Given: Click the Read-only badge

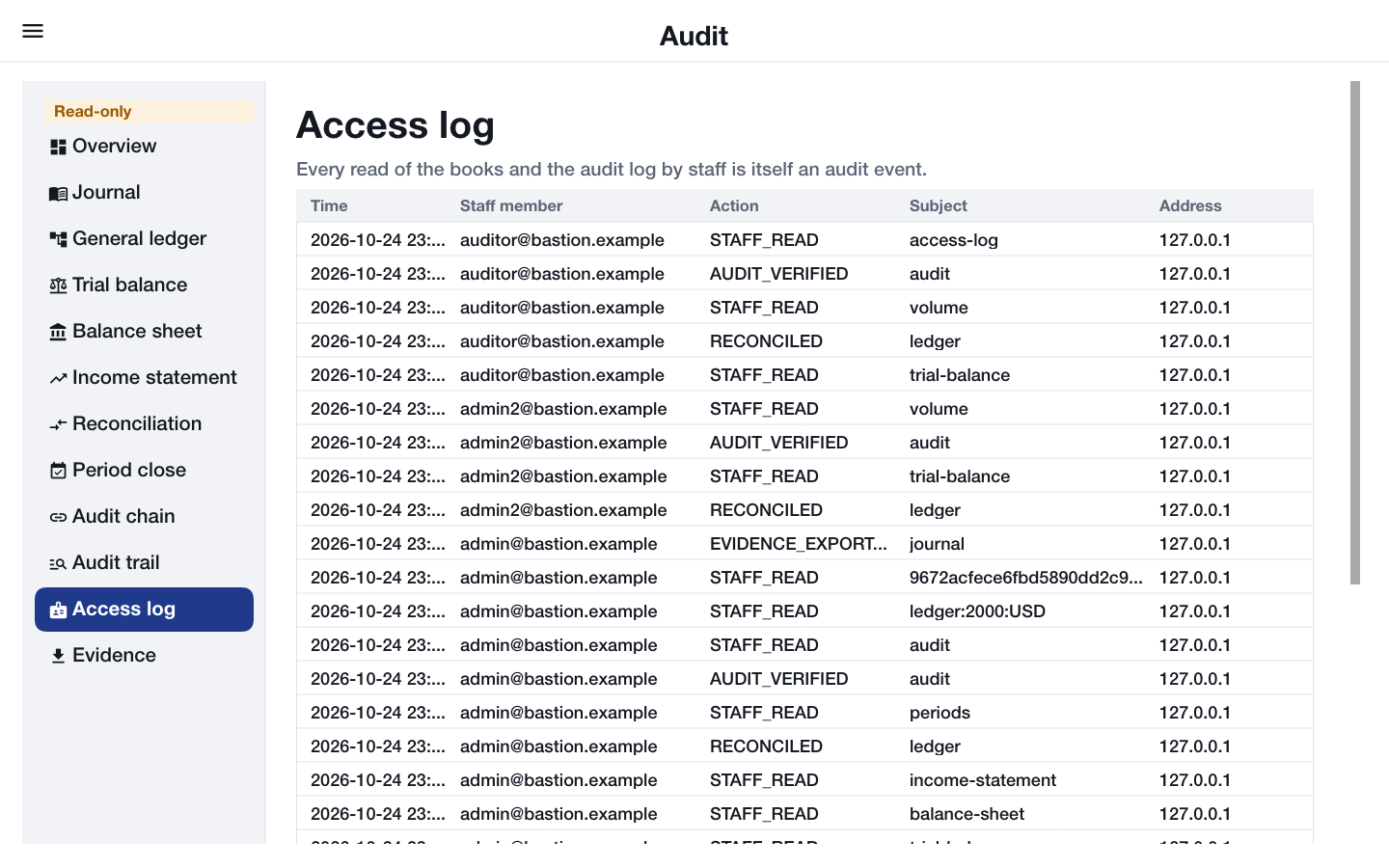Looking at the screenshot, I should 150,111.
